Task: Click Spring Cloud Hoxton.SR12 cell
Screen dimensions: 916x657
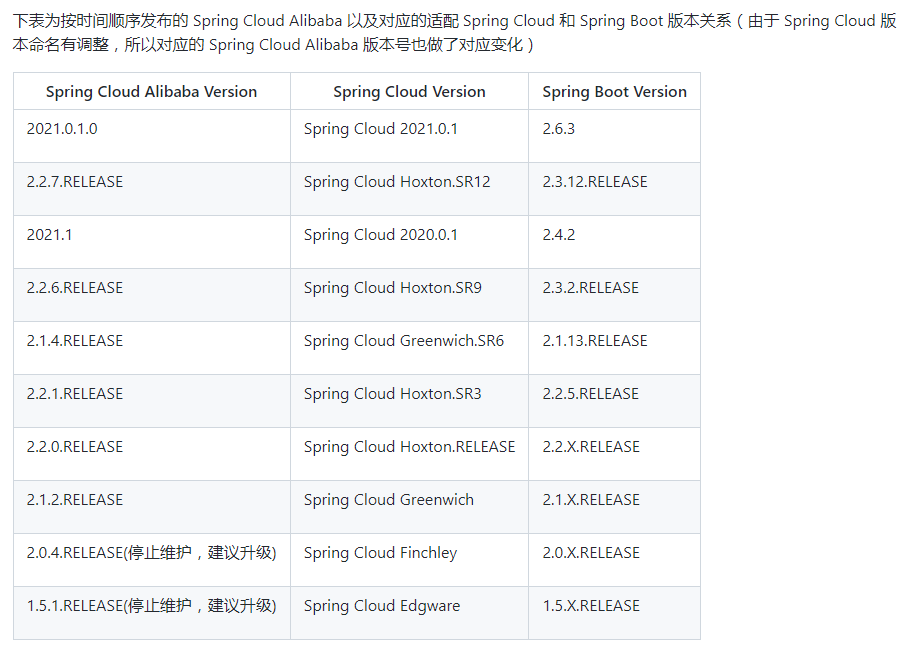Action: coord(410,189)
